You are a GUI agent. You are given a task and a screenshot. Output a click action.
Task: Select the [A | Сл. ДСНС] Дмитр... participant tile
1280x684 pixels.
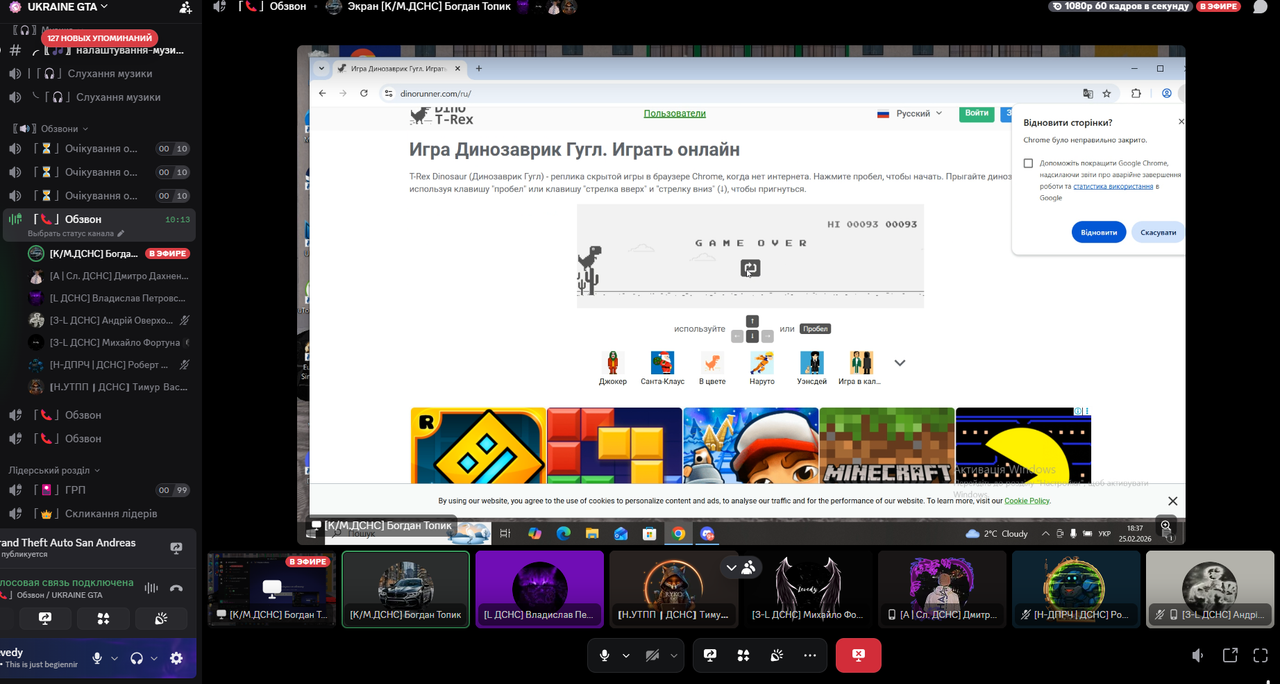coord(942,589)
